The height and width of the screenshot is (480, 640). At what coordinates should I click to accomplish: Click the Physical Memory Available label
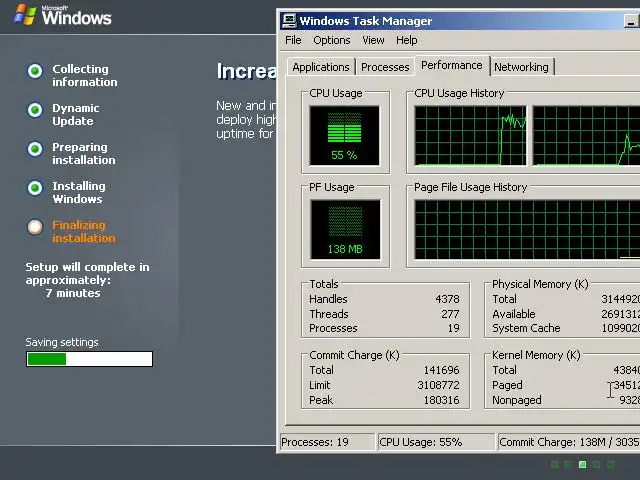click(513, 314)
